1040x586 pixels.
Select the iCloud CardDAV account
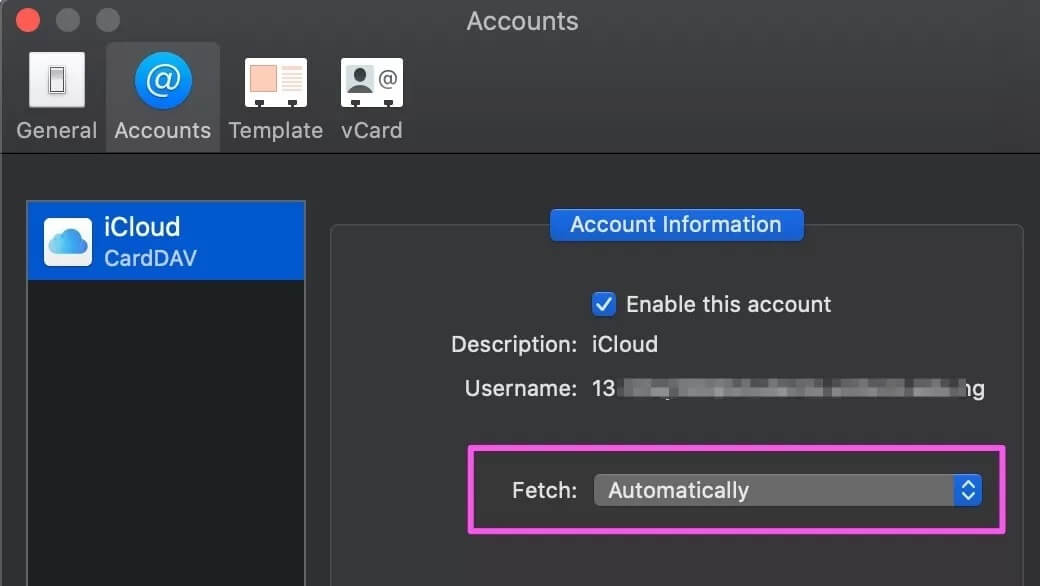point(166,241)
